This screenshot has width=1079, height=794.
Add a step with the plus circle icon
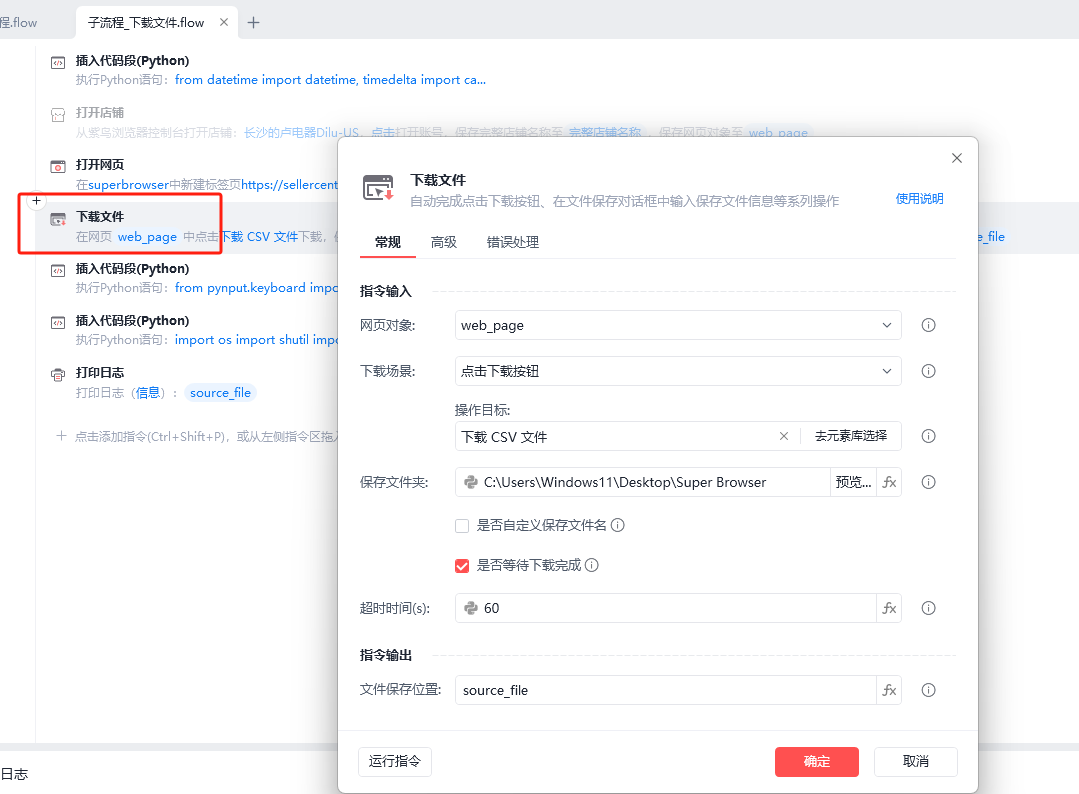click(36, 201)
